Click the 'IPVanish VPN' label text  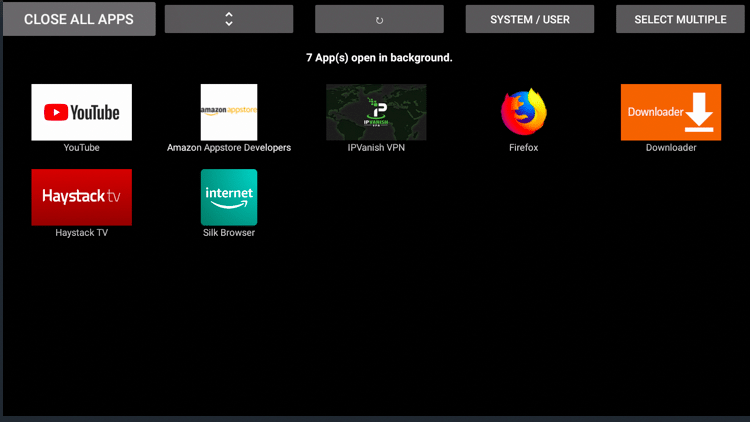click(376, 147)
